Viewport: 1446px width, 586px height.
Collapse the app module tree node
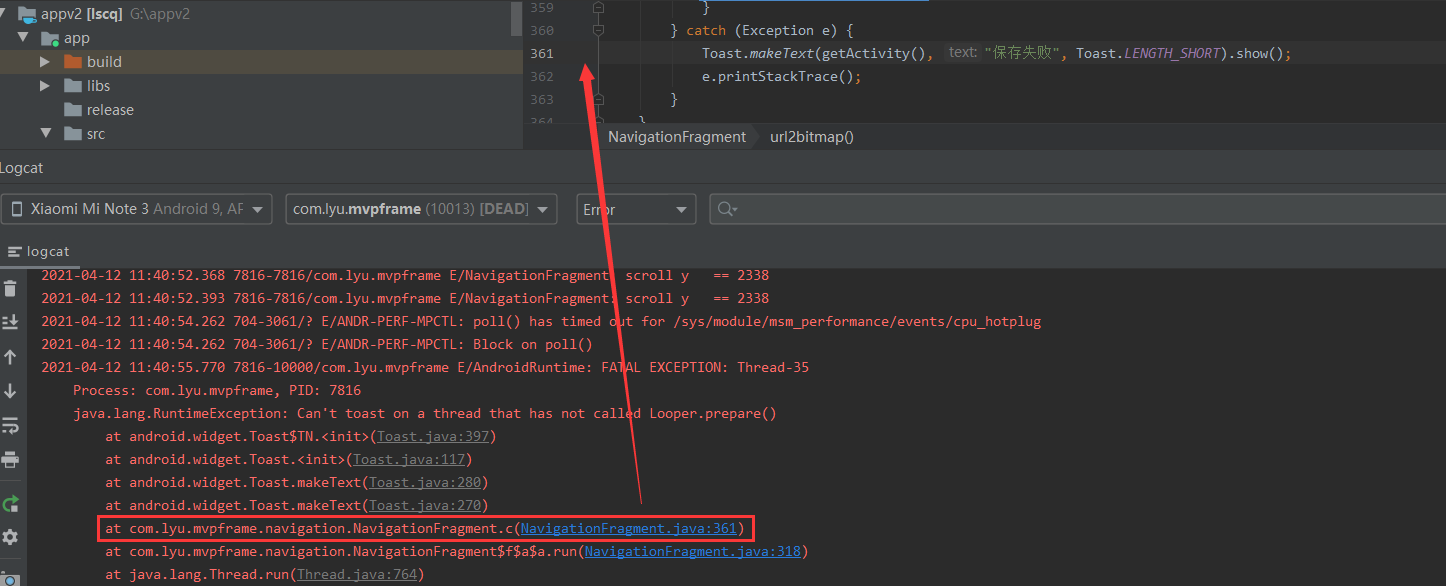[22, 38]
